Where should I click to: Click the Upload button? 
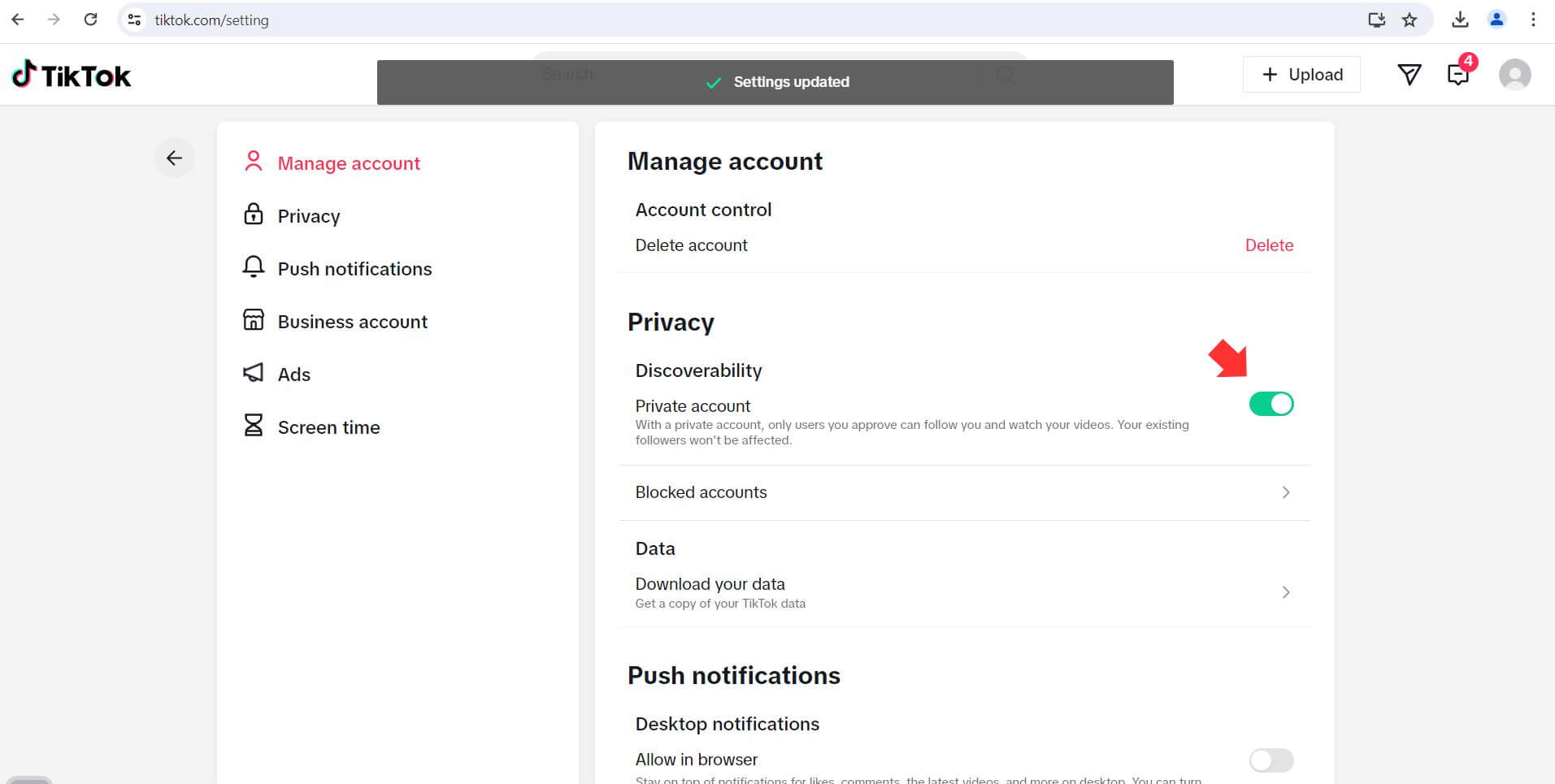(x=1301, y=75)
